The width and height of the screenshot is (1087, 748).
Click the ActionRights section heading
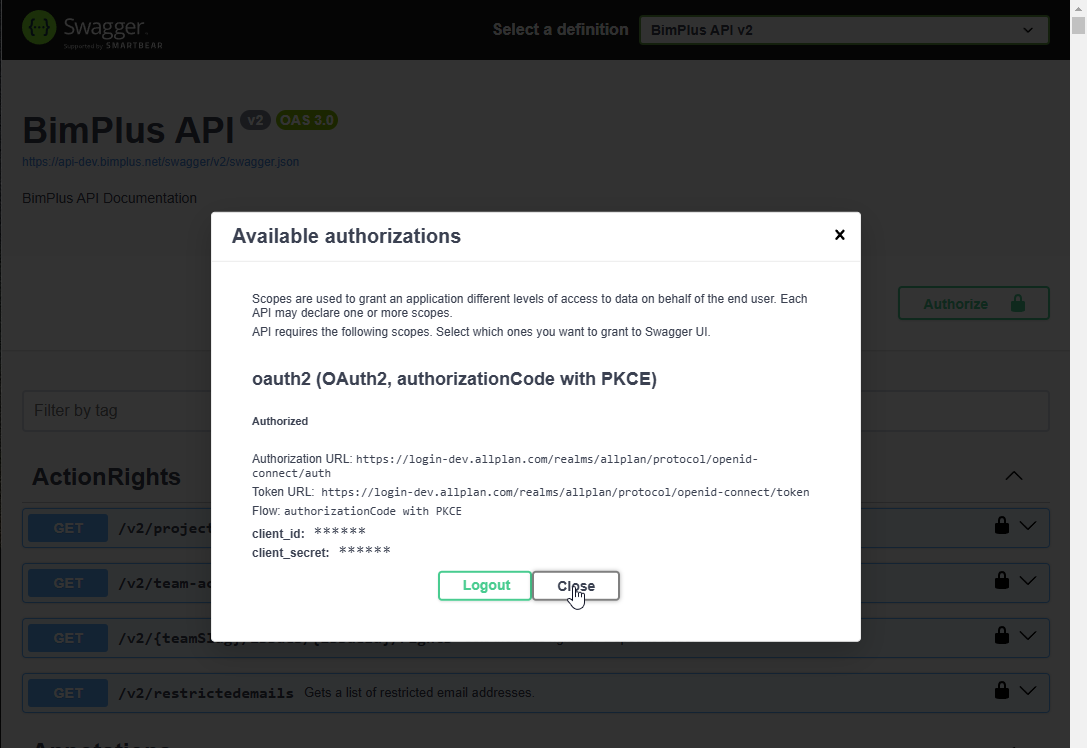tap(106, 477)
